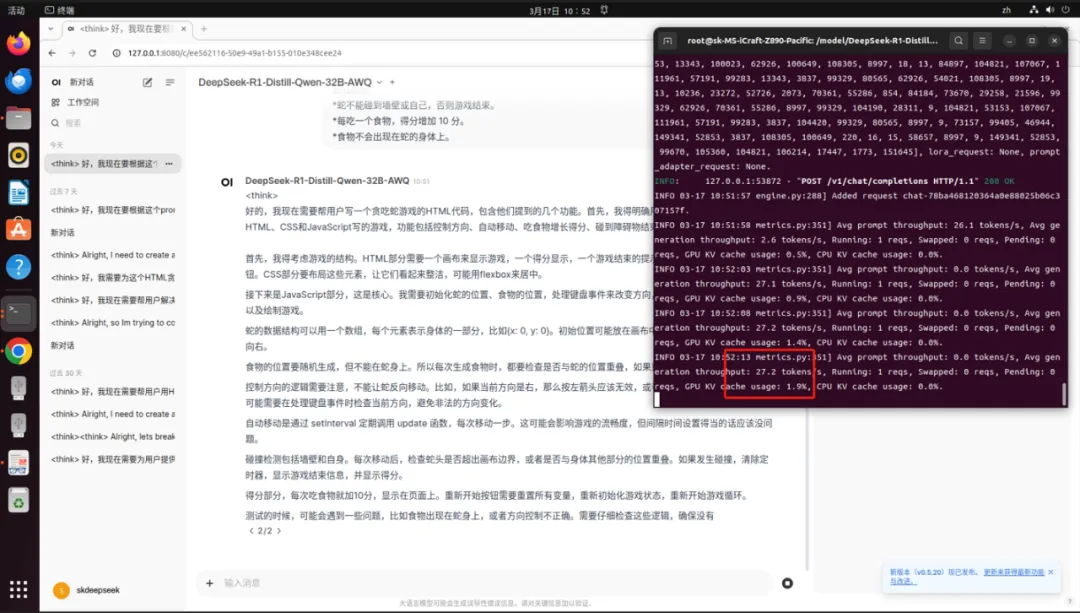Open the three-dot menu on today's chat
Image resolution: width=1080 pixels, height=613 pixels.
[169, 163]
